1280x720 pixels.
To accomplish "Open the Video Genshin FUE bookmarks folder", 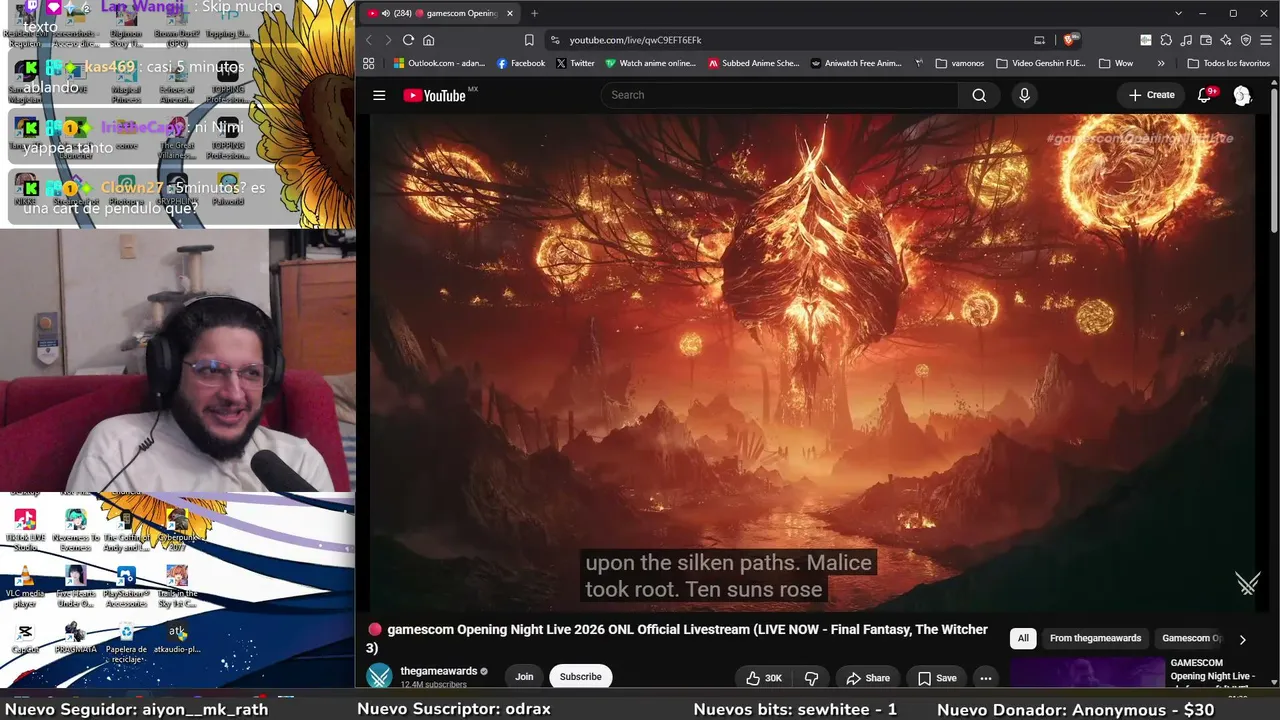I will pos(1041,63).
